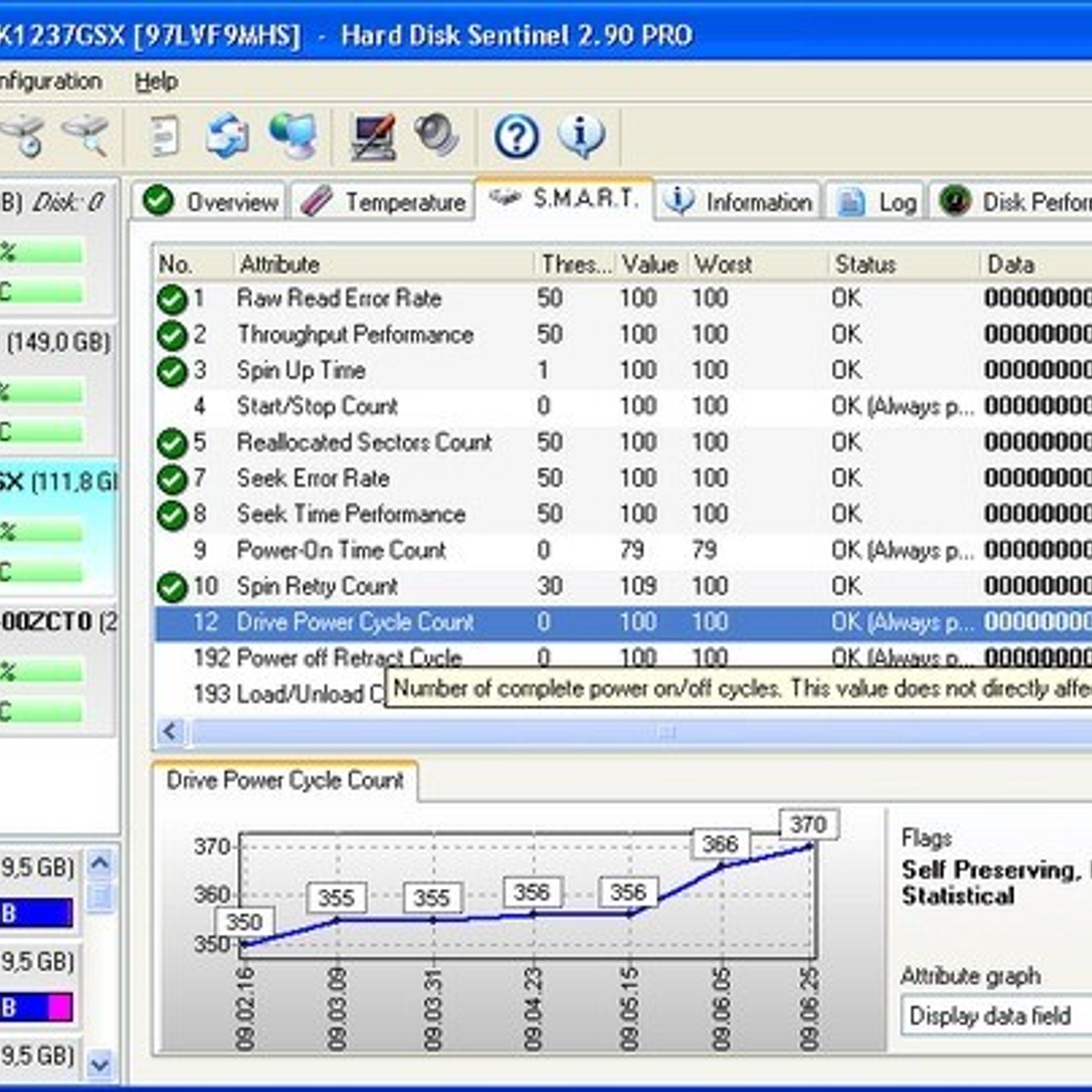Click the 370 data point label on graph

809,824
